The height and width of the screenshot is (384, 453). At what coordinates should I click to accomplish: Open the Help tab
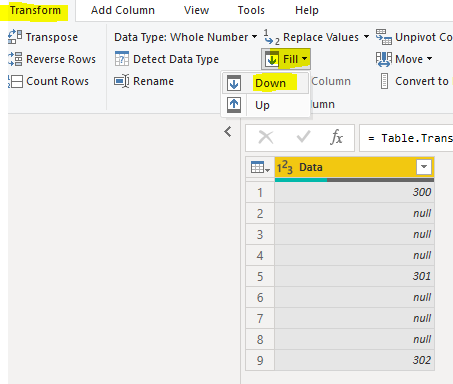coord(307,10)
